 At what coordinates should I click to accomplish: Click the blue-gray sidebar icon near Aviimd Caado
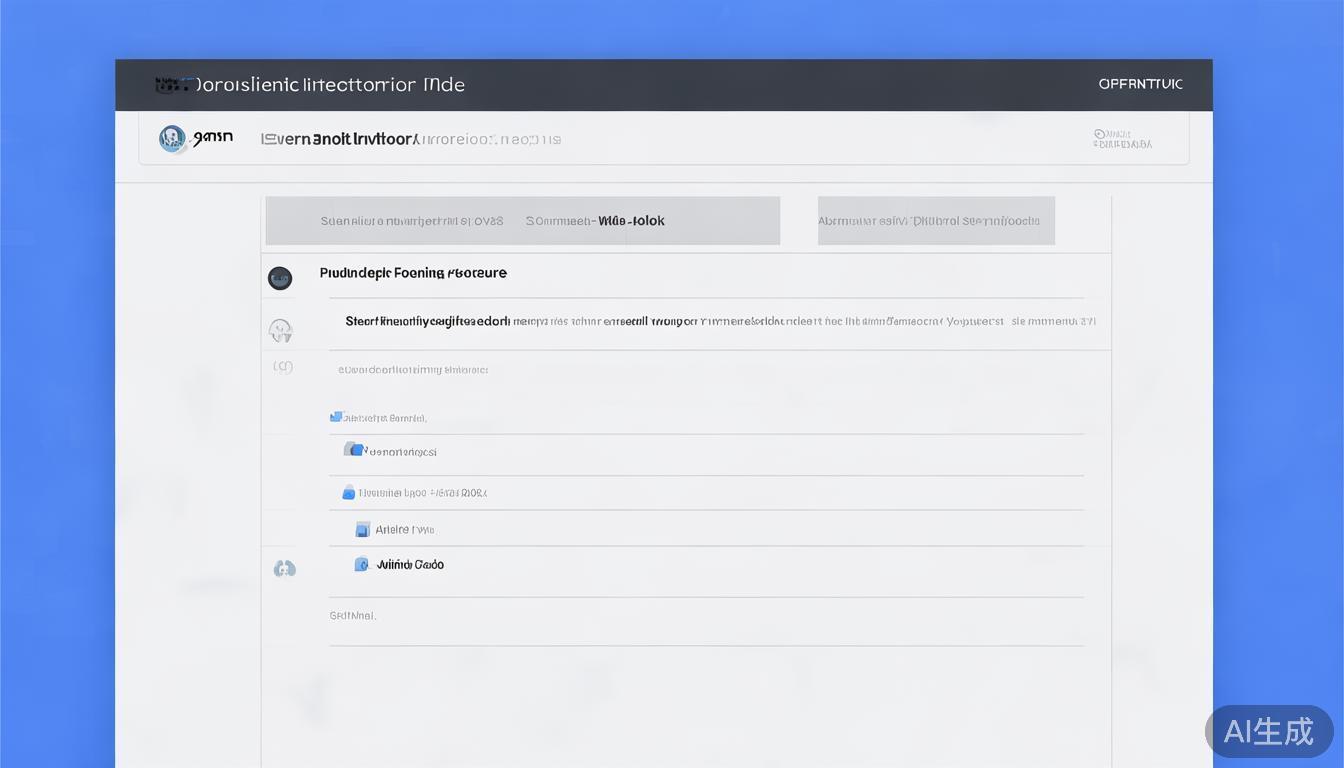pos(285,568)
